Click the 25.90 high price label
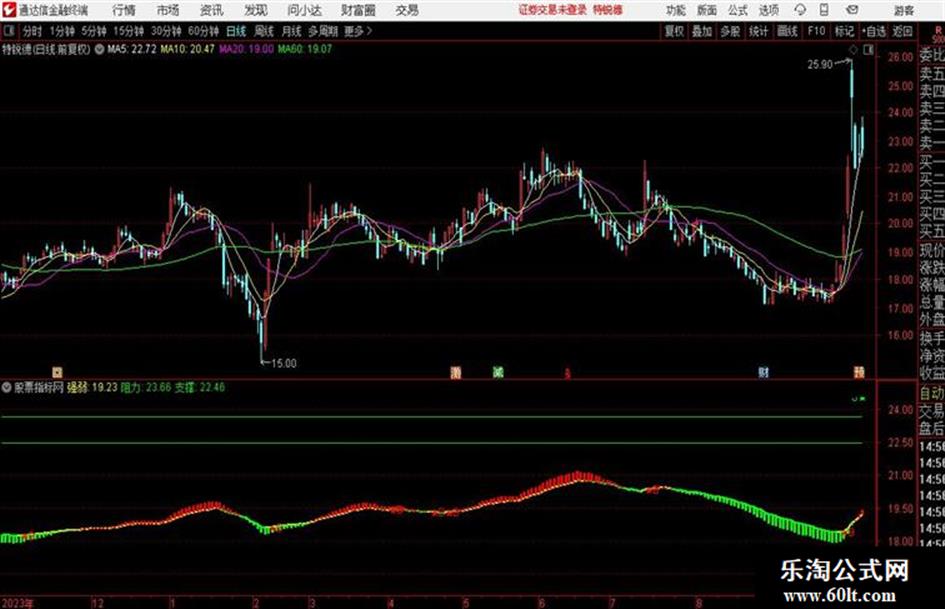This screenshot has height=609, width=945. click(820, 65)
